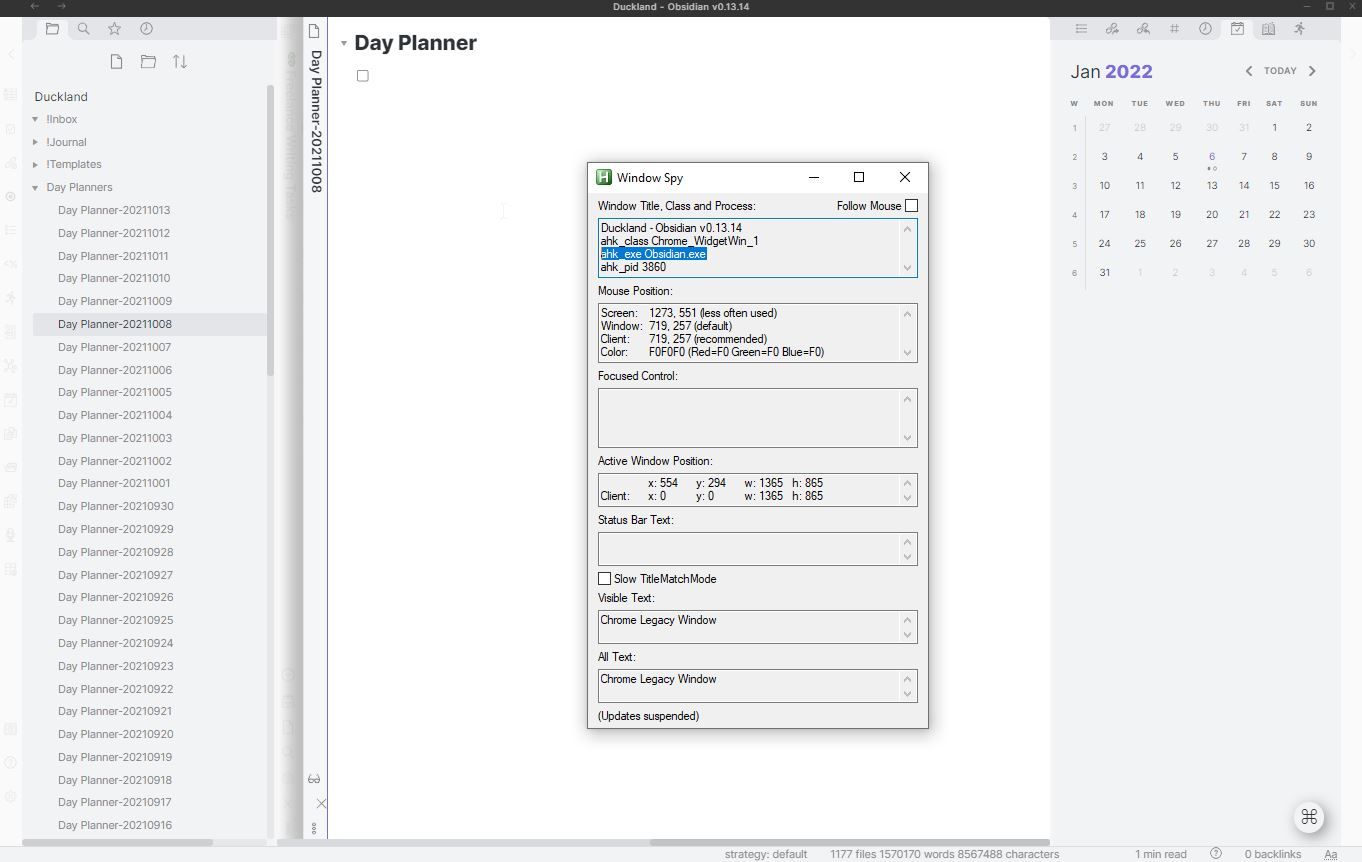The width and height of the screenshot is (1362, 862).
Task: Select January 20 in calendar
Action: point(1211,215)
